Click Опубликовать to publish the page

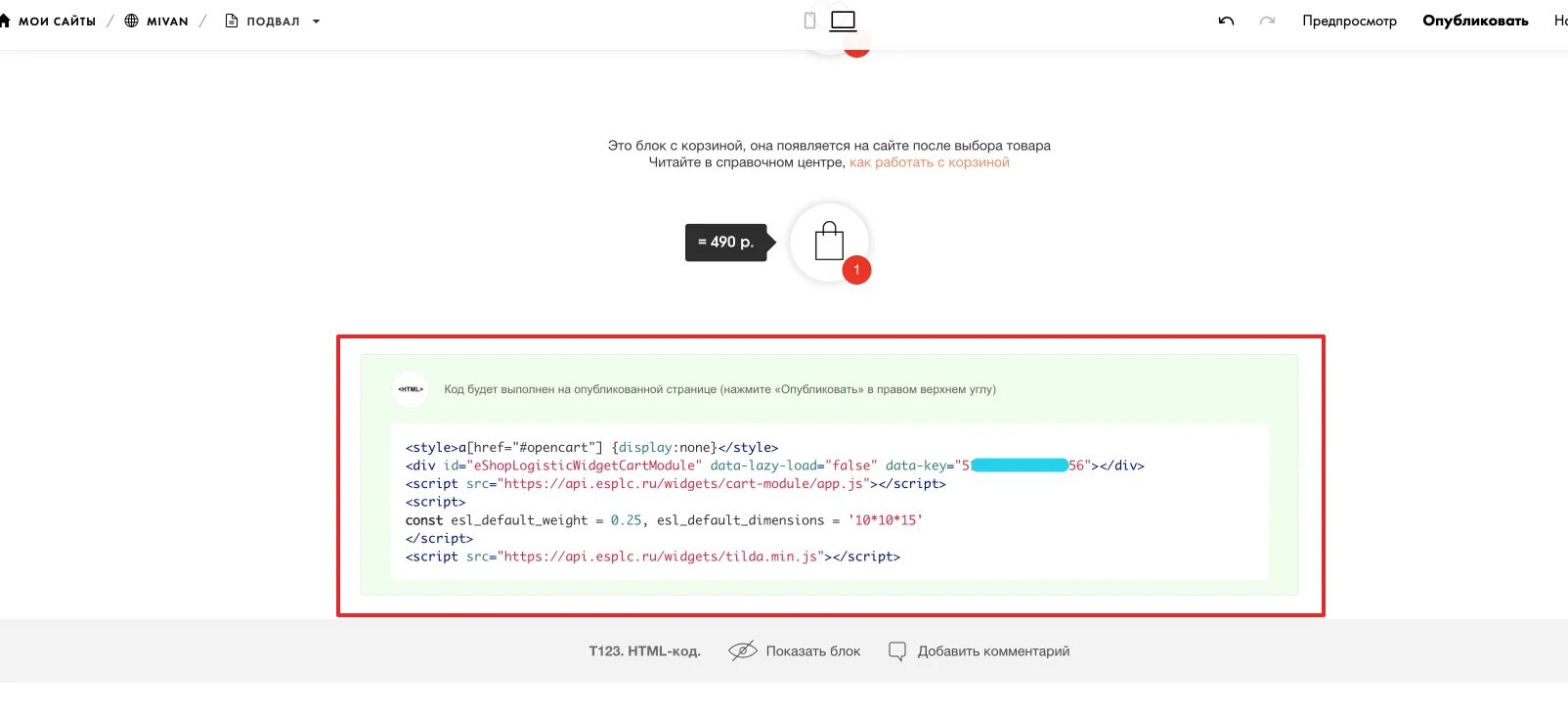(x=1475, y=21)
